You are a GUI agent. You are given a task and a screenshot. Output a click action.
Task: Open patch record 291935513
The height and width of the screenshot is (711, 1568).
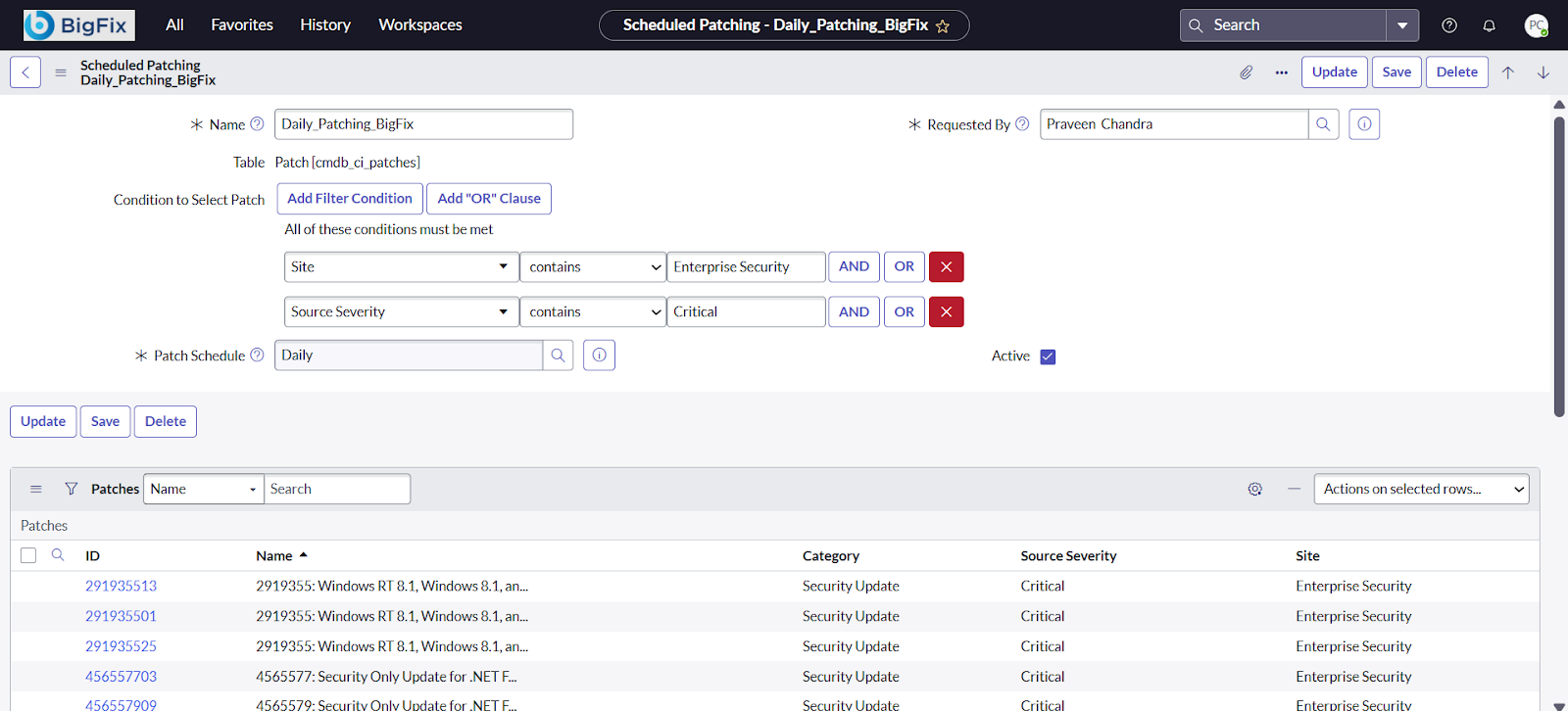tap(121, 586)
